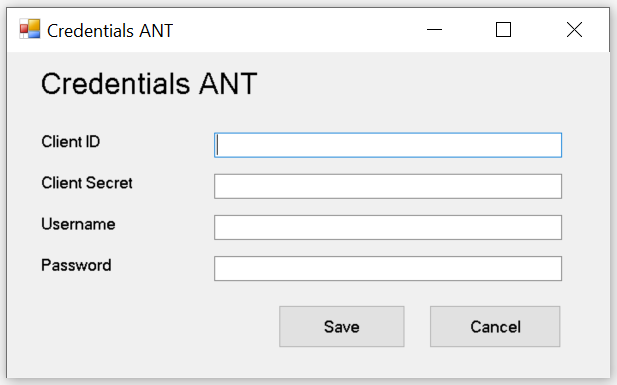Maximize the Credentials ANT window
617x385 pixels.
(503, 30)
